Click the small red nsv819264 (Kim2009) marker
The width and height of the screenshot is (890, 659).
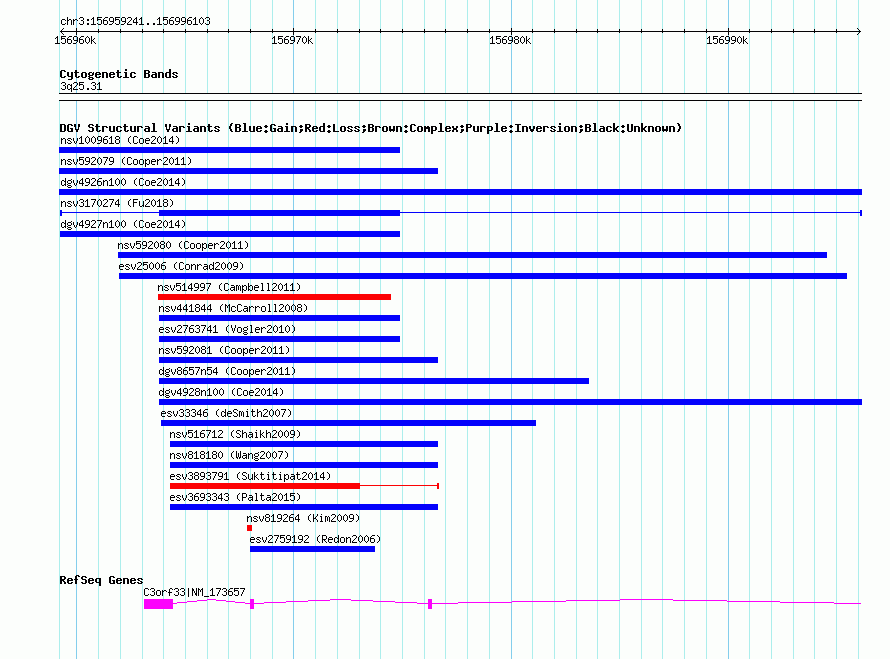249,528
